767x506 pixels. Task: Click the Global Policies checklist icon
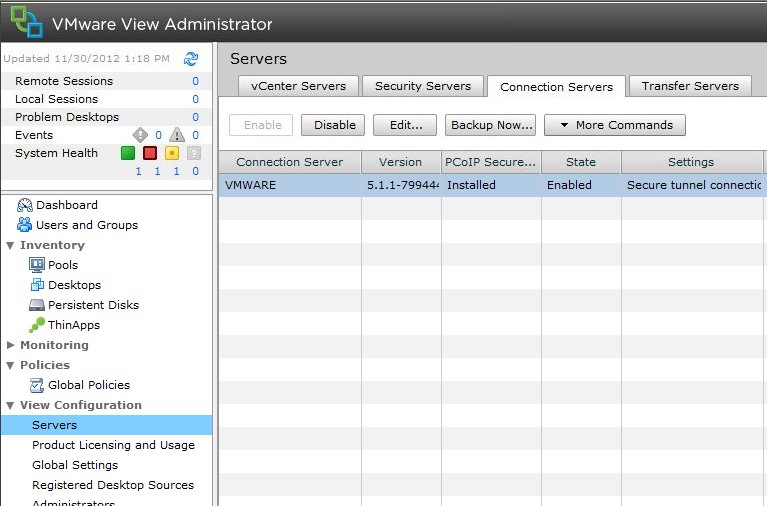click(37, 385)
